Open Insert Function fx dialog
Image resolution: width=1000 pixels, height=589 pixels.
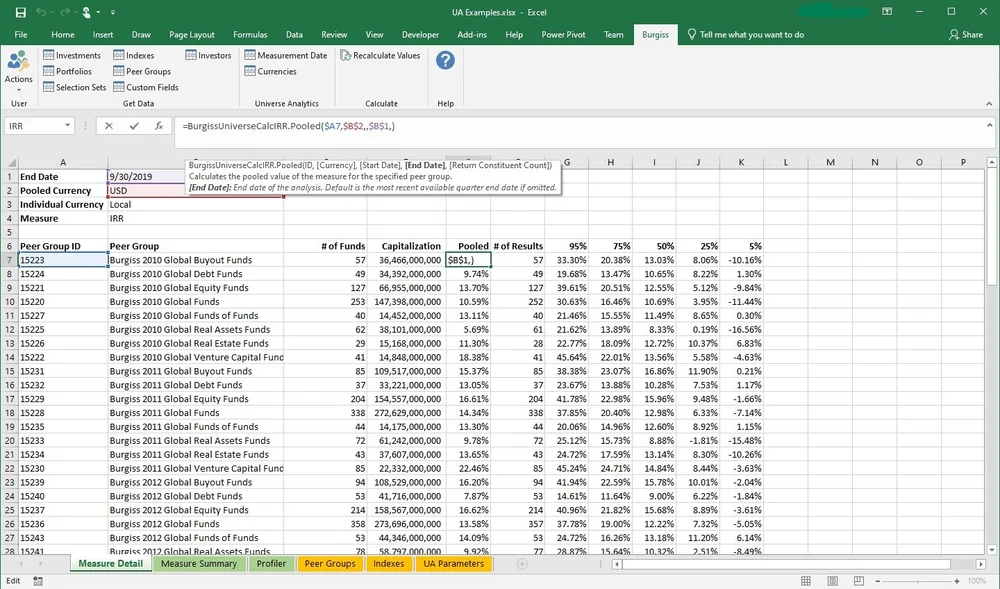click(x=159, y=126)
